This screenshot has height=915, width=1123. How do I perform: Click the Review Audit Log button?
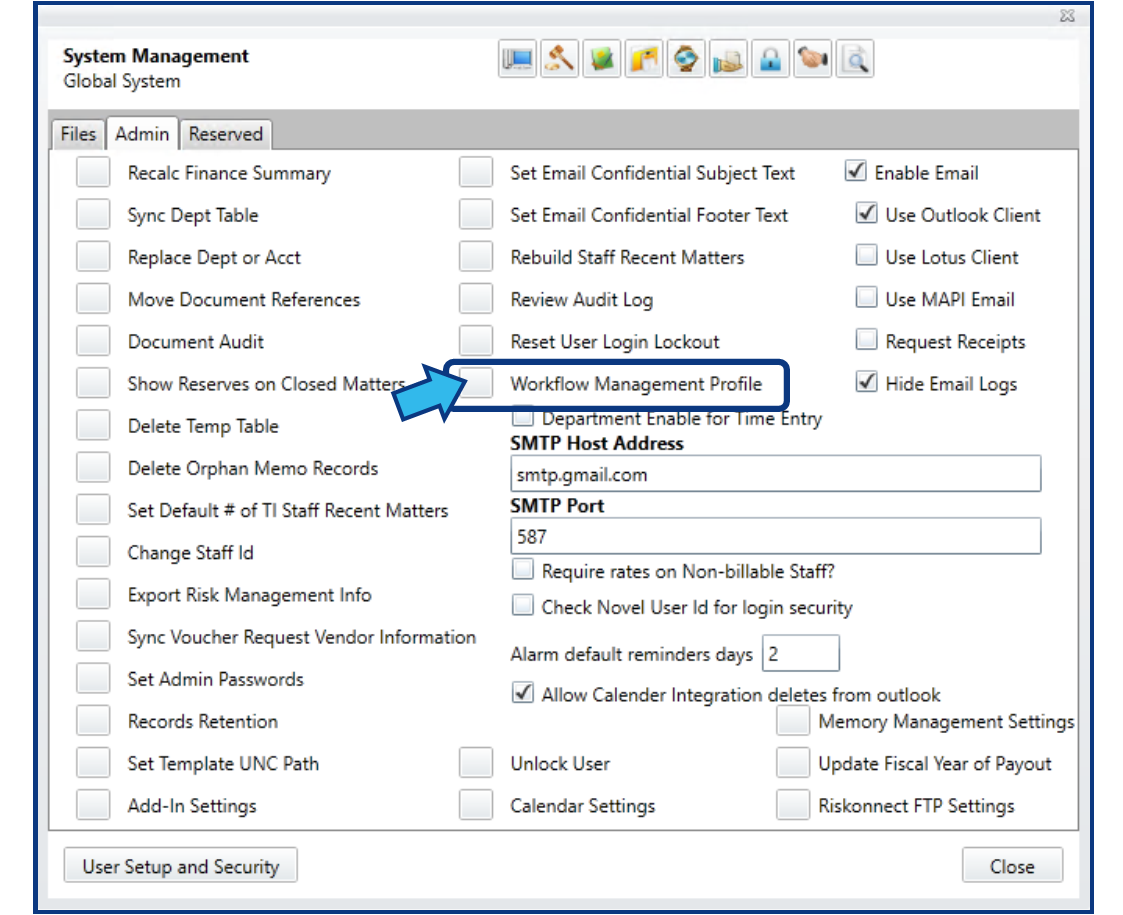(476, 299)
